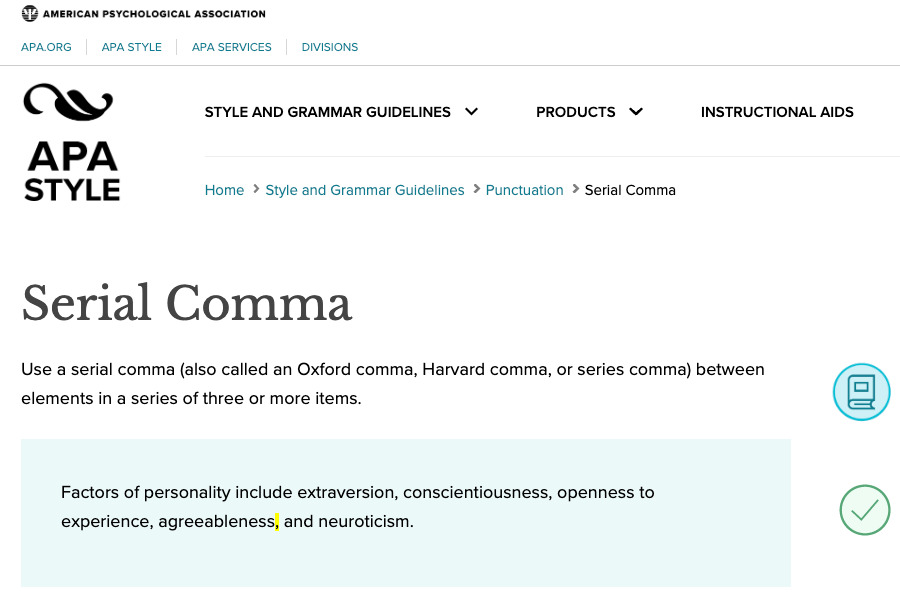Navigate to APA.ORG
The height and width of the screenshot is (600, 900).
(46, 47)
